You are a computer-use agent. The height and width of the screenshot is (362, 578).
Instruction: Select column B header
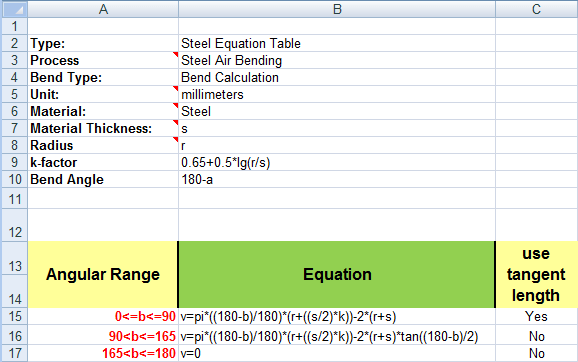click(337, 9)
